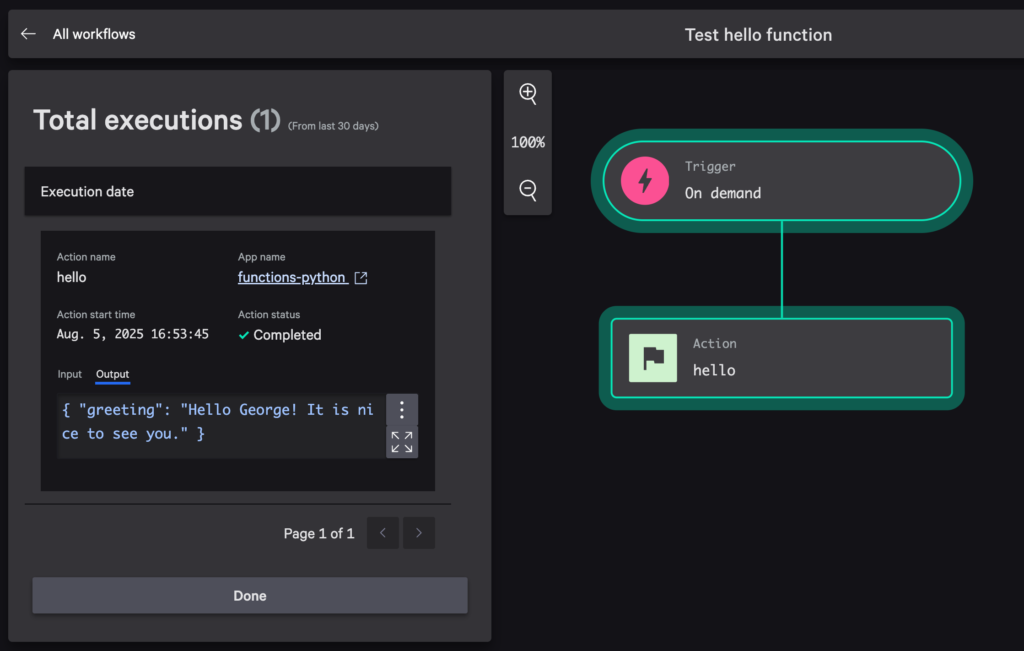Click the green Completed checkmark
This screenshot has width=1024, height=651.
tap(243, 335)
